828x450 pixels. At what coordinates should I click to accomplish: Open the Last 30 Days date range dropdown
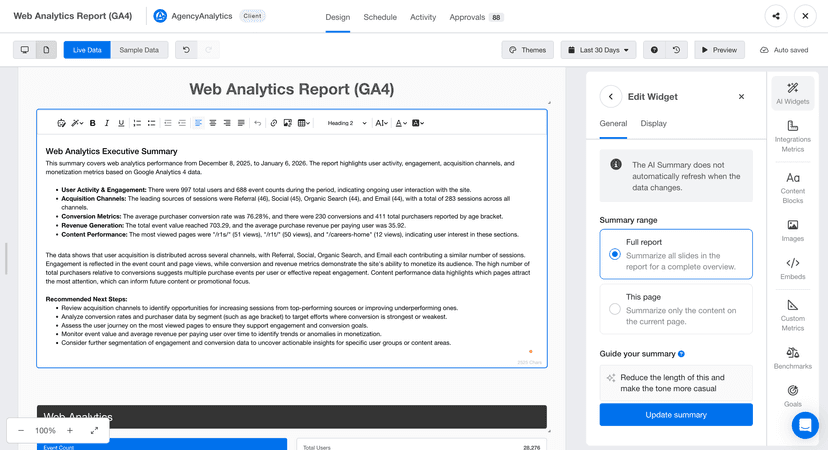(598, 50)
